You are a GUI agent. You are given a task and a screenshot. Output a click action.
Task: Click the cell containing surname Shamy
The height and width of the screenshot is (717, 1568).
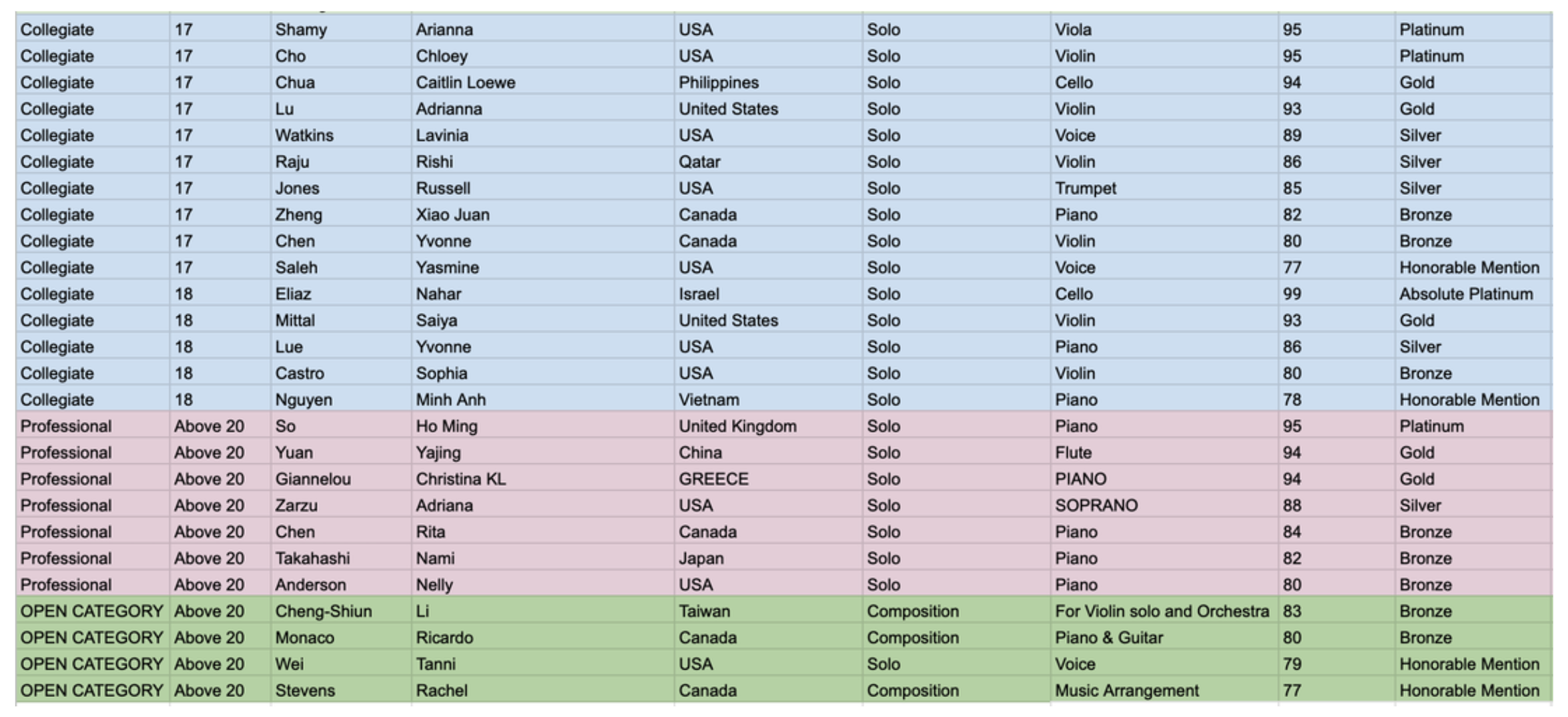[301, 30]
